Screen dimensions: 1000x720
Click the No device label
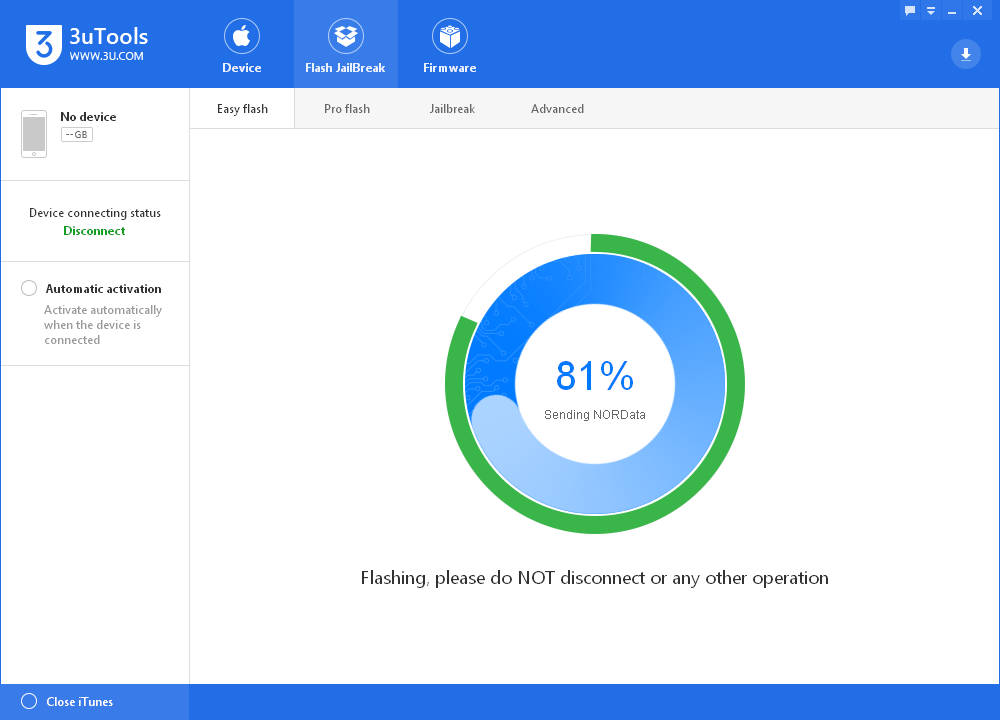tap(88, 117)
